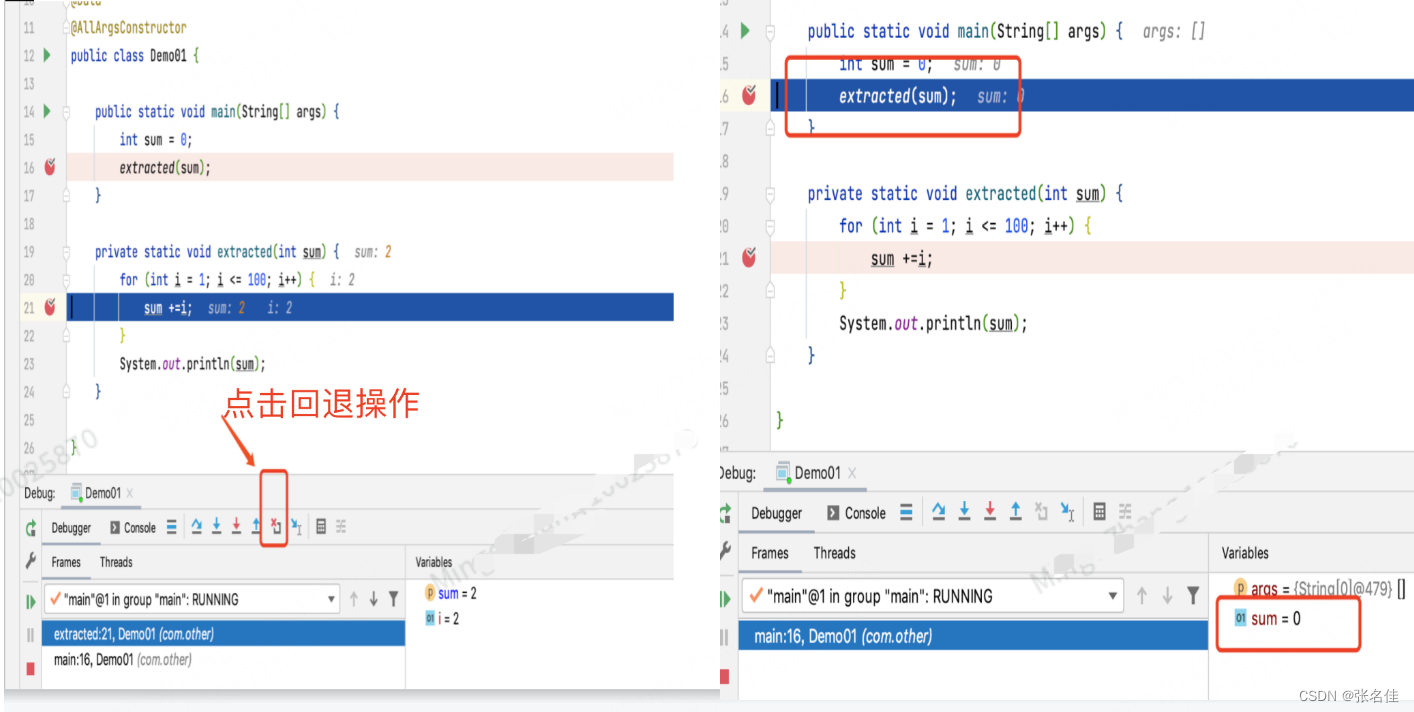The width and height of the screenshot is (1414, 712).
Task: Select frame main:16, Demo01 in left screenshot
Action: [223, 660]
